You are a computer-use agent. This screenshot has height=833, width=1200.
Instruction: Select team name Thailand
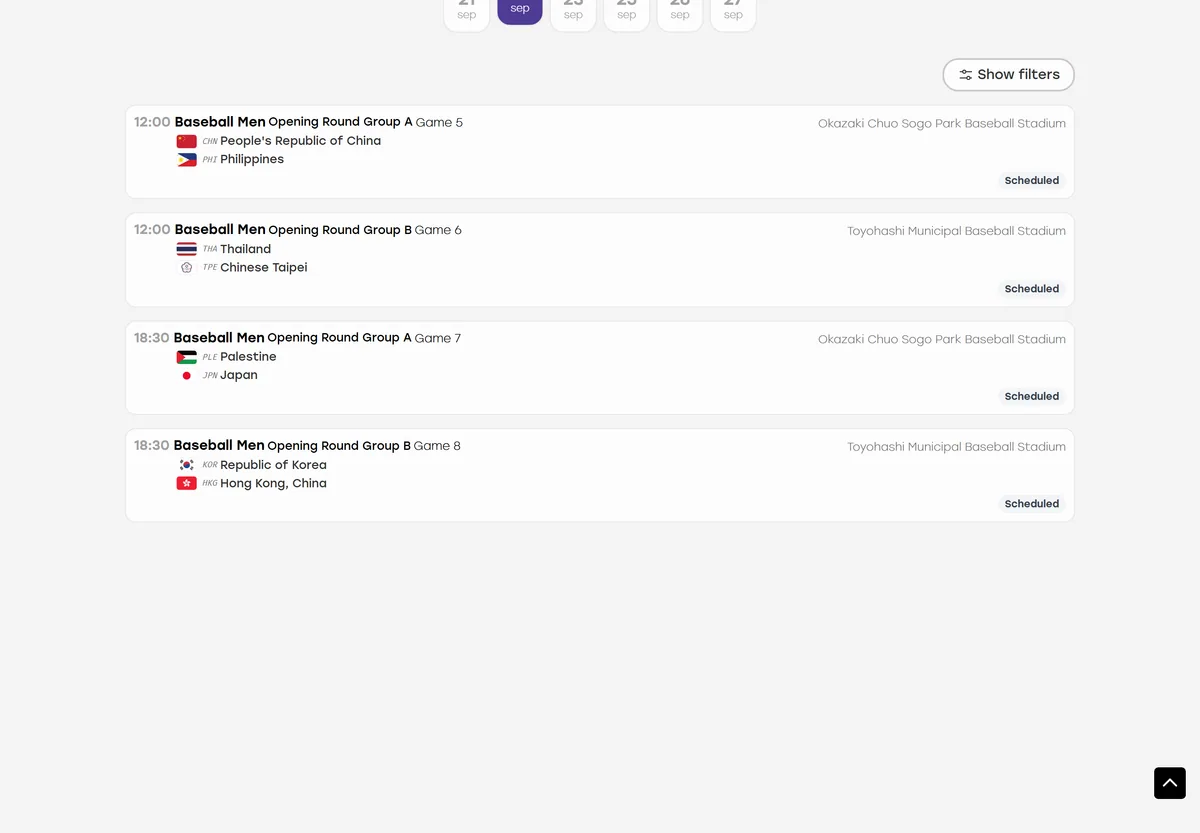pos(245,249)
